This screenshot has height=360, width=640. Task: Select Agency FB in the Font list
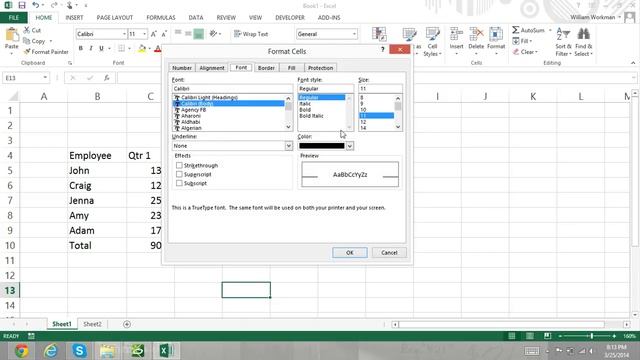point(193,110)
